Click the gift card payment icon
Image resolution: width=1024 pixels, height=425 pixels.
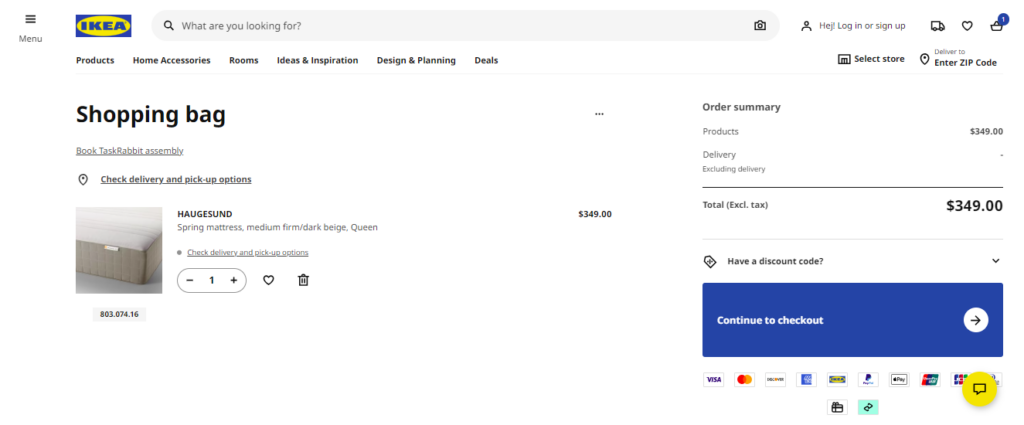point(837,407)
